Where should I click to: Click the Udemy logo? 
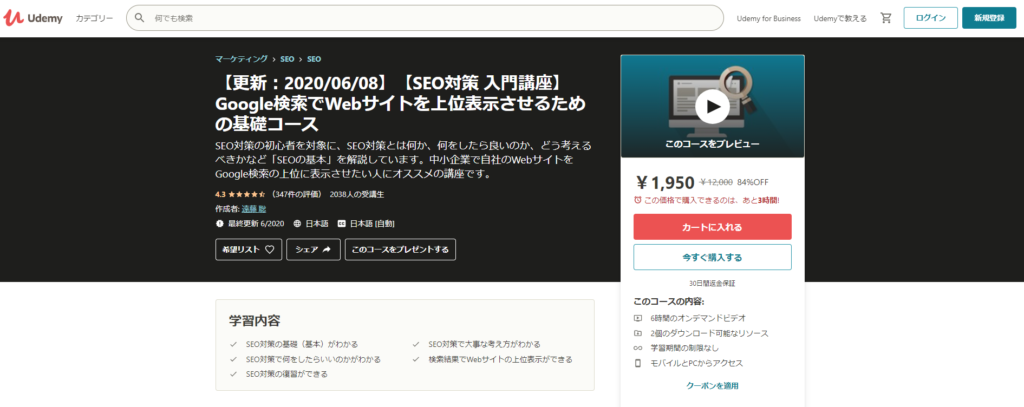click(33, 18)
